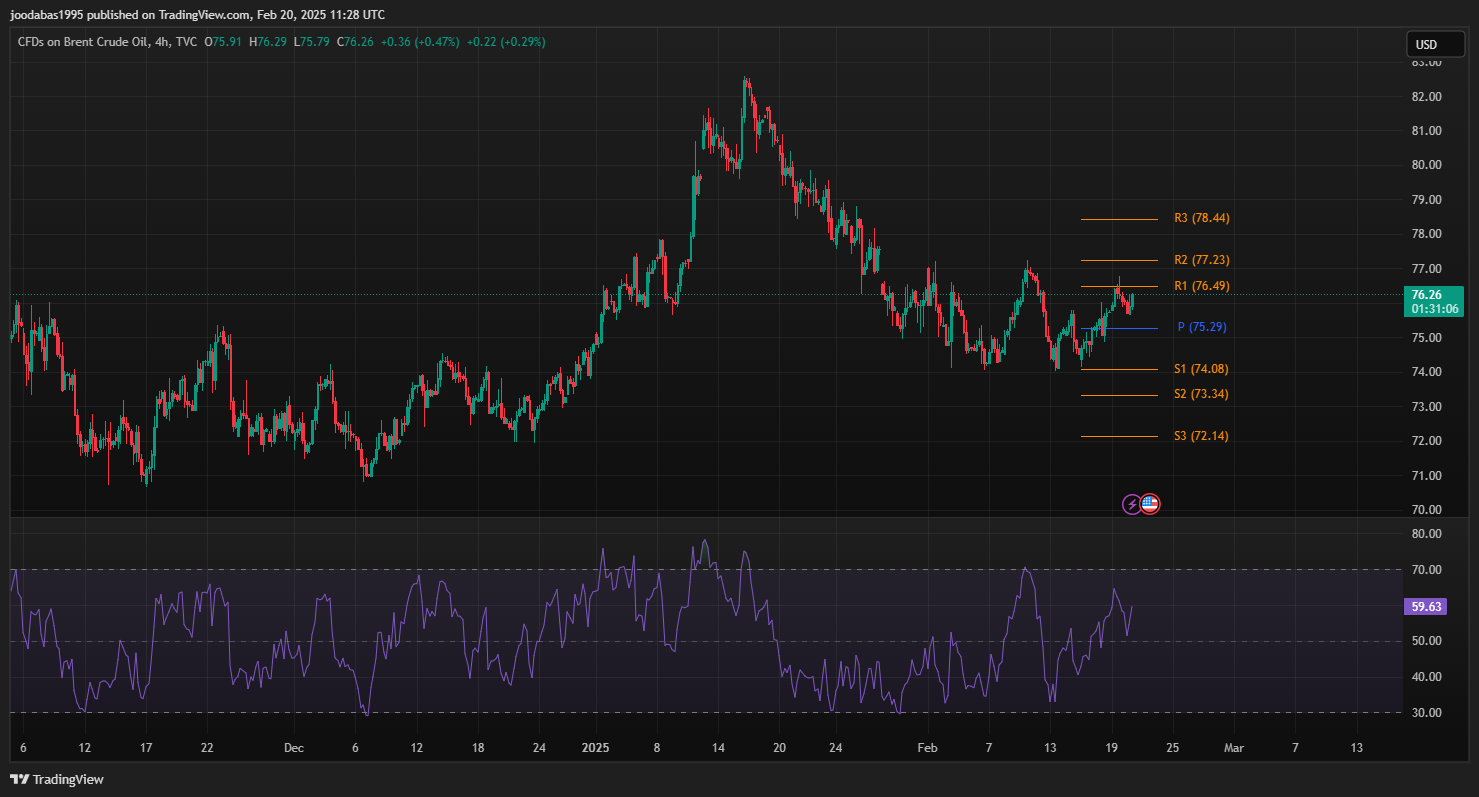Select the S3 (72.14) support label
The width and height of the screenshot is (1479, 797).
click(1201, 436)
